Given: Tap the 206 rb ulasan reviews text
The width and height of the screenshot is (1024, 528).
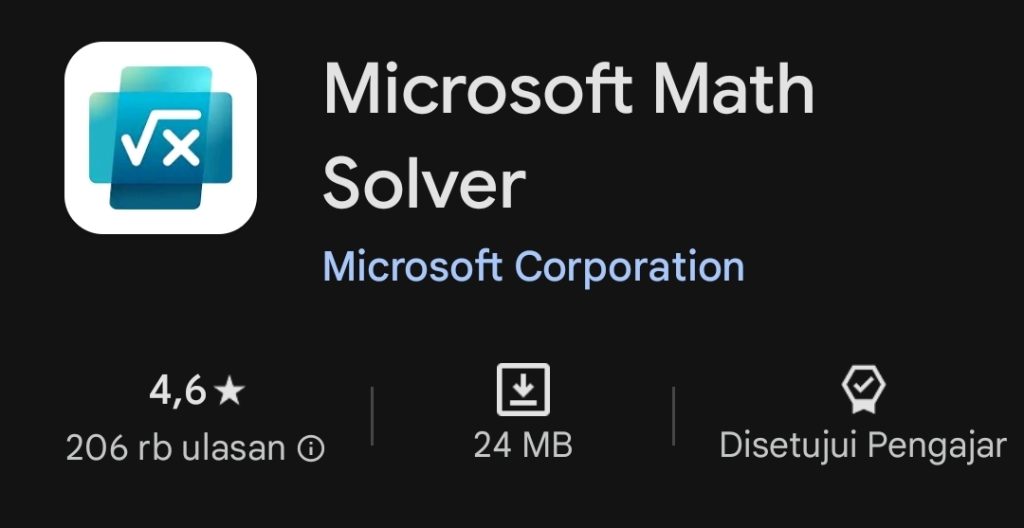Looking at the screenshot, I should pos(176,448).
